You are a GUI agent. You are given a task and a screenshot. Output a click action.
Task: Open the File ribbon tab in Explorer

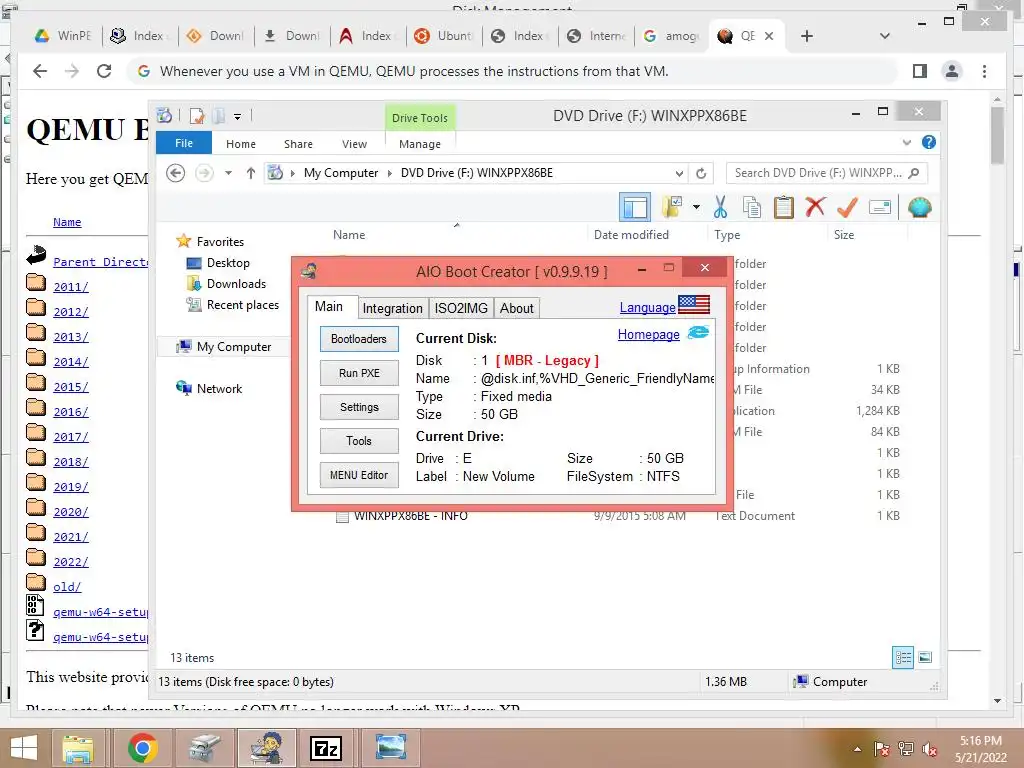coord(184,143)
